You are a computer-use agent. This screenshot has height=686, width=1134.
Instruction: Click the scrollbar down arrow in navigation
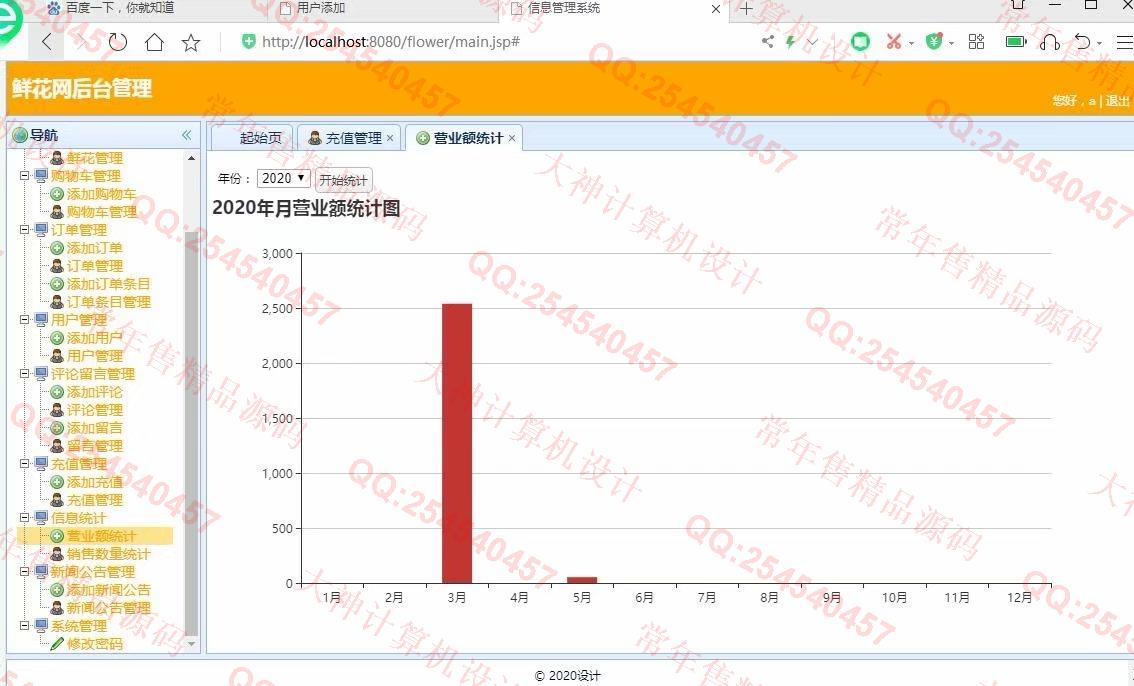tap(191, 643)
